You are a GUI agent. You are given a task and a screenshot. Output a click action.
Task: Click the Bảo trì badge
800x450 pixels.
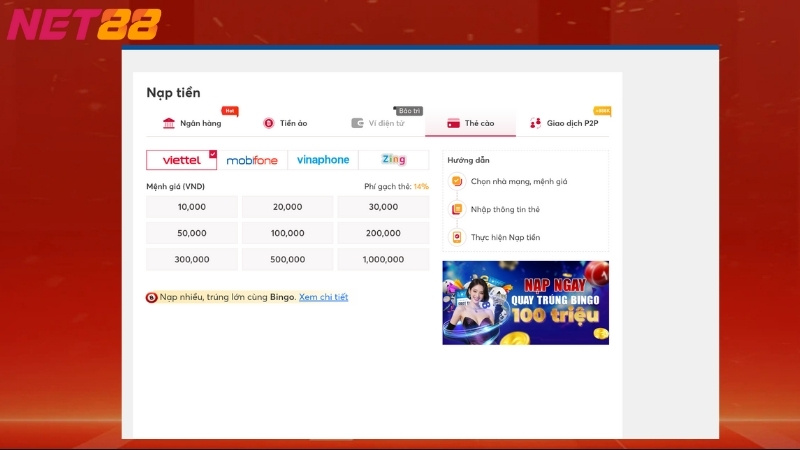coord(408,111)
